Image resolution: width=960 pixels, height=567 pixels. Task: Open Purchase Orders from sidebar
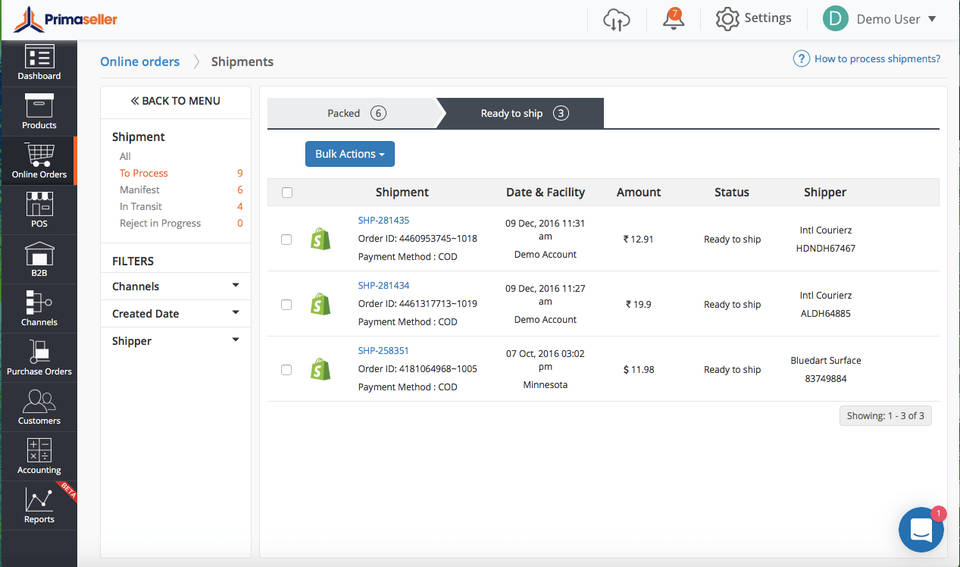pyautogui.click(x=39, y=358)
